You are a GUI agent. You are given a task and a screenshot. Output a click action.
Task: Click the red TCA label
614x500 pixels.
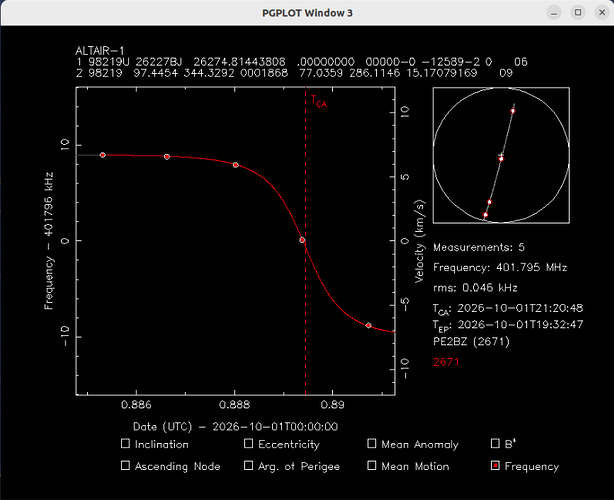(x=319, y=101)
